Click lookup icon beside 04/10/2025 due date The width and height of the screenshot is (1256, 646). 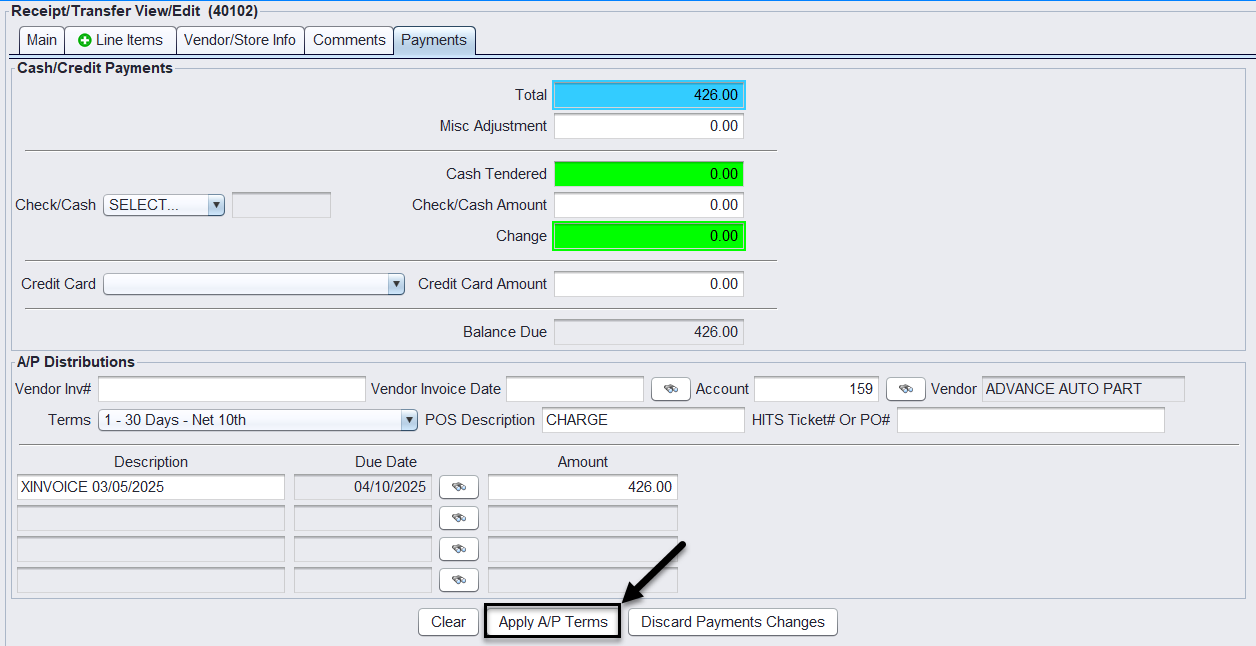click(x=459, y=487)
